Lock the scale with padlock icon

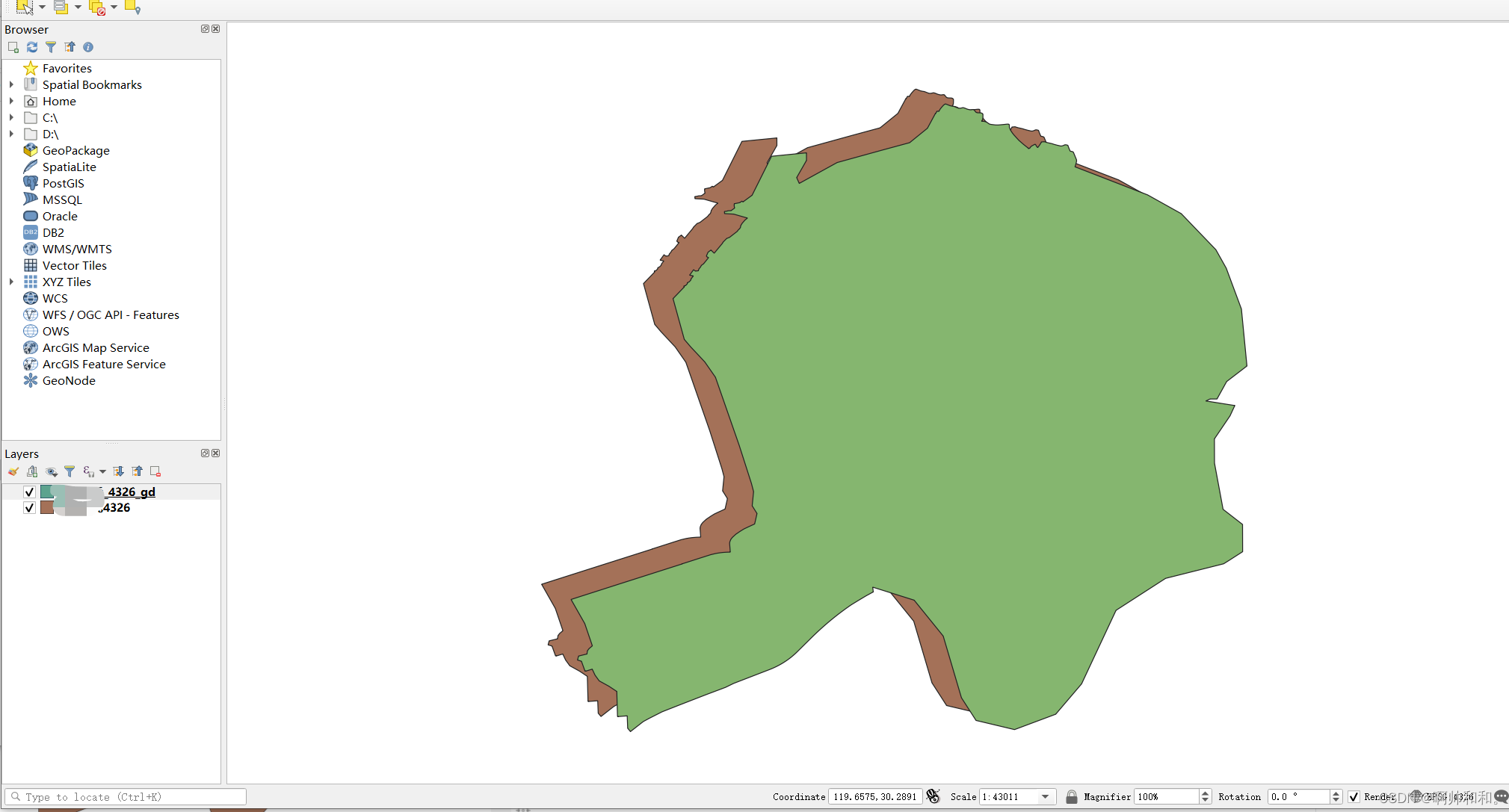click(x=1071, y=796)
